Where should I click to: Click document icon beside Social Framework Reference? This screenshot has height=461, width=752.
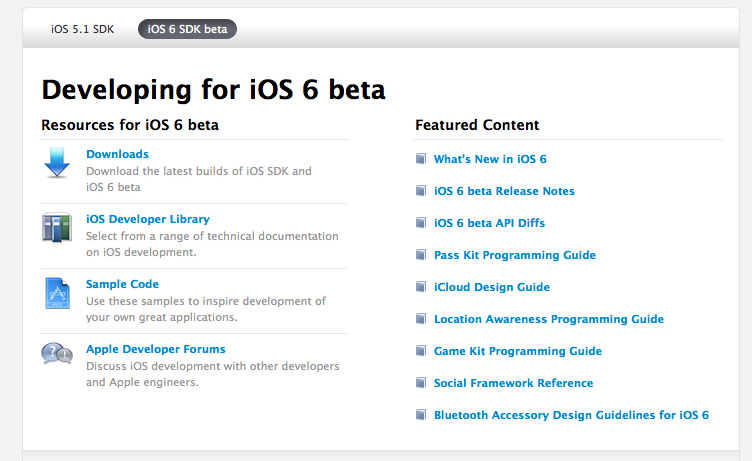(421, 383)
